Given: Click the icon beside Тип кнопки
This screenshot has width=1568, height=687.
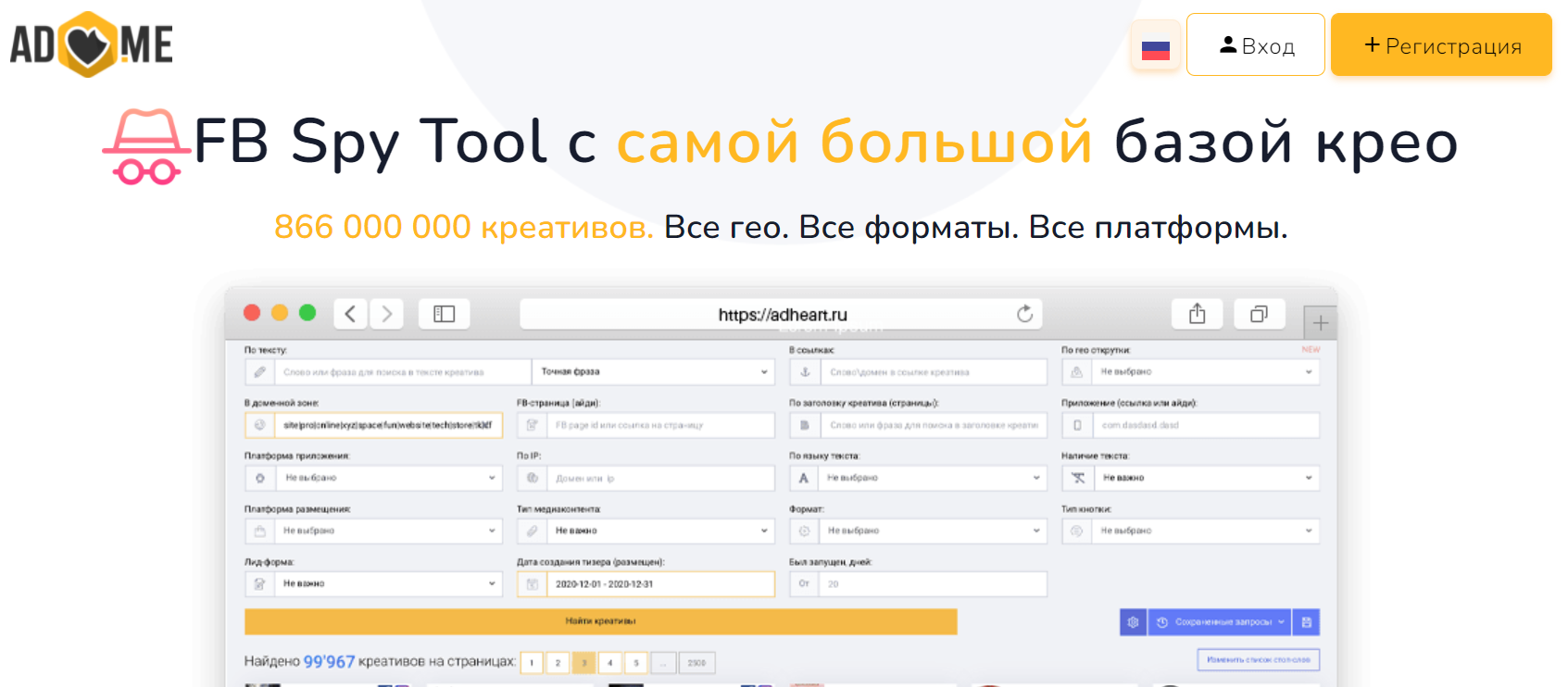Looking at the screenshot, I should tap(1077, 531).
